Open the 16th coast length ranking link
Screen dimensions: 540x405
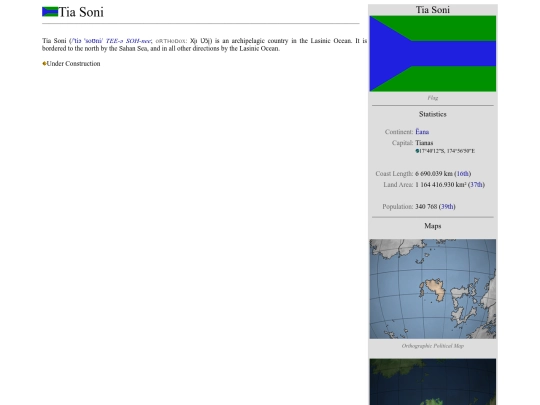point(463,174)
